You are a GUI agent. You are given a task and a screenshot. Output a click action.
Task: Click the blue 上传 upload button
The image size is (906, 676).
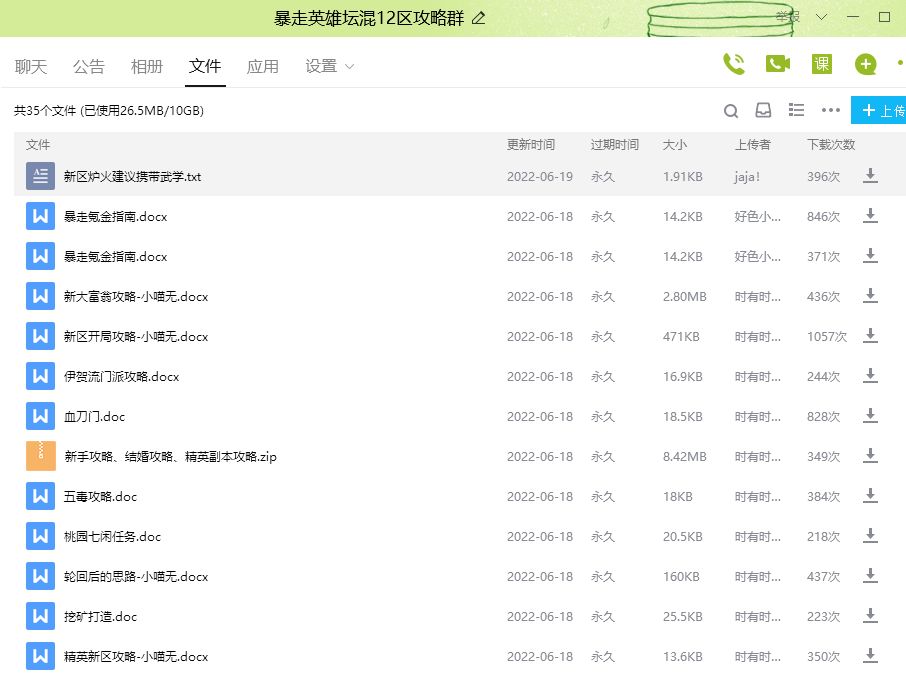880,111
